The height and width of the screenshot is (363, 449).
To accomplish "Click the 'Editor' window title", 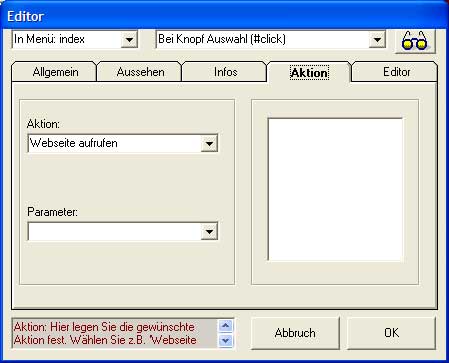I will coord(25,16).
